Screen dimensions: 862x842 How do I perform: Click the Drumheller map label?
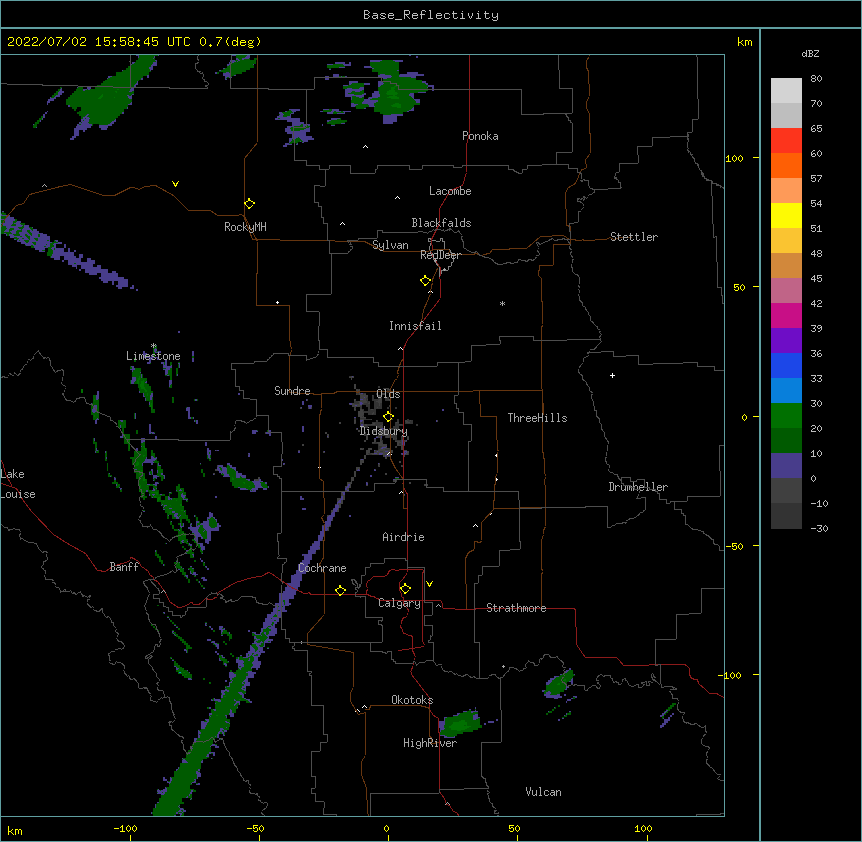coord(638,487)
